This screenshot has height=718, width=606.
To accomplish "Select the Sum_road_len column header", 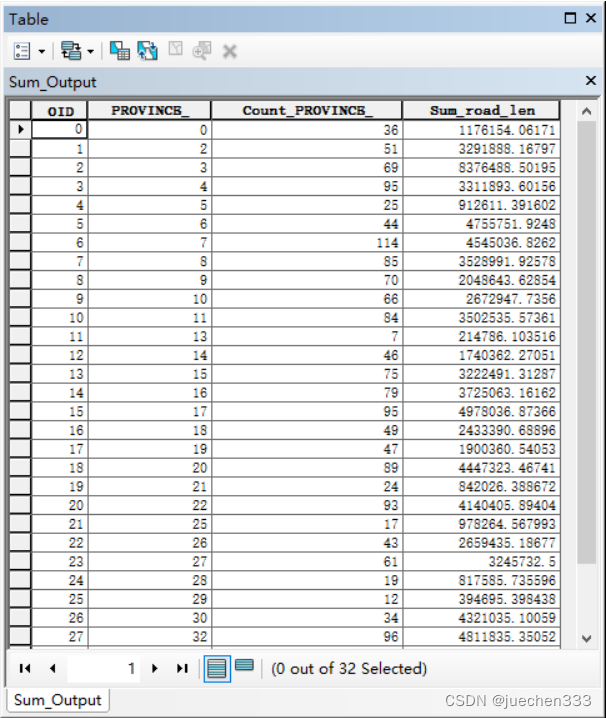I will tap(481, 111).
